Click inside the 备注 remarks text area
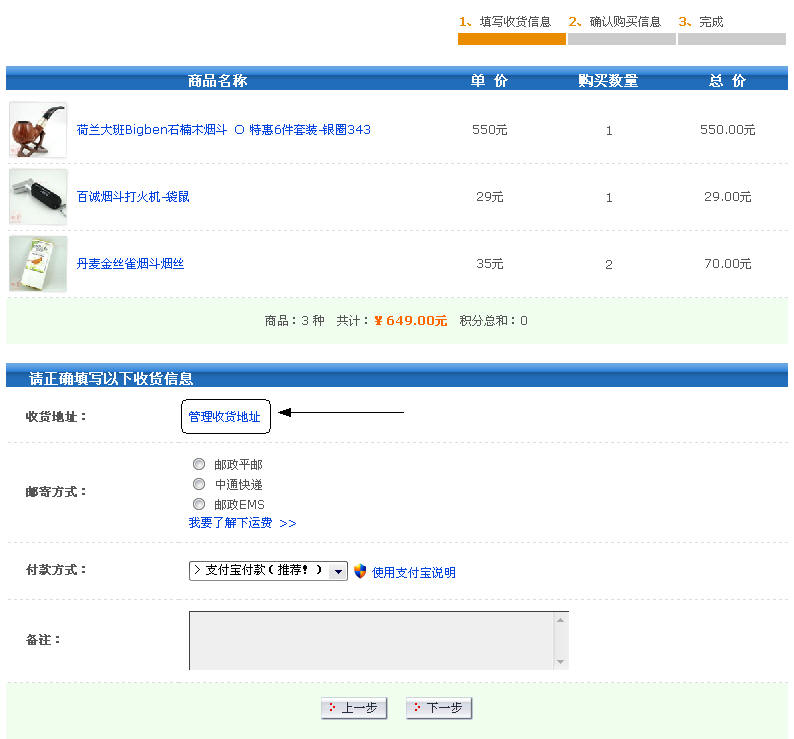 point(370,640)
